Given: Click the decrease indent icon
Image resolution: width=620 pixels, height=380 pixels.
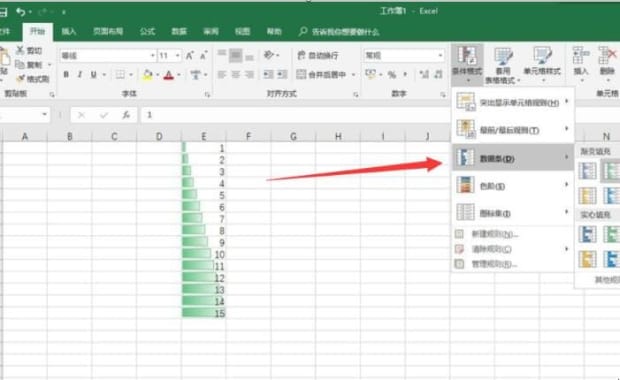Looking at the screenshot, I should 268,74.
